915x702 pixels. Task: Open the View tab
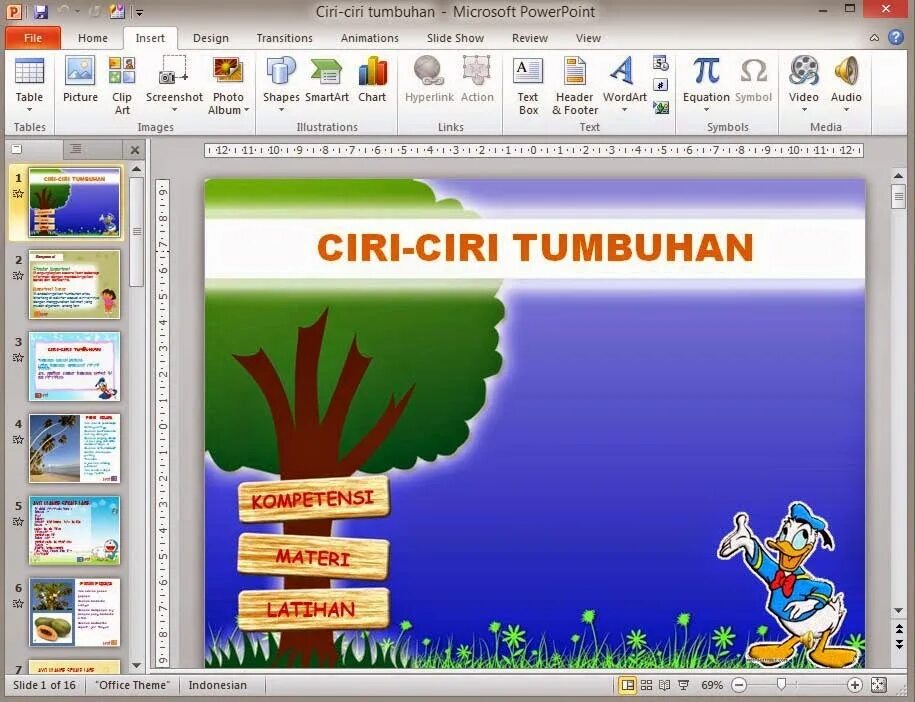[x=588, y=38]
